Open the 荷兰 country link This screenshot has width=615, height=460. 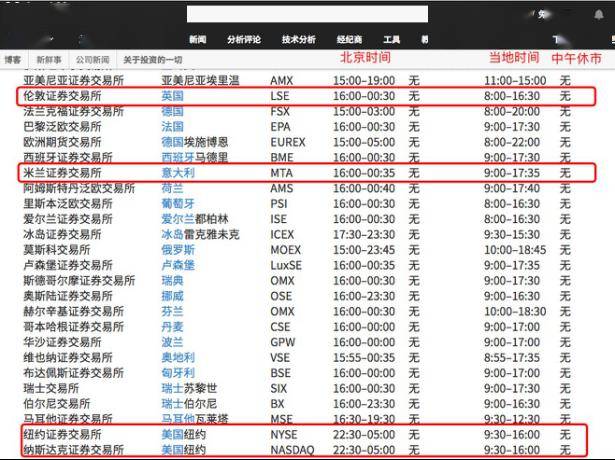(173, 188)
